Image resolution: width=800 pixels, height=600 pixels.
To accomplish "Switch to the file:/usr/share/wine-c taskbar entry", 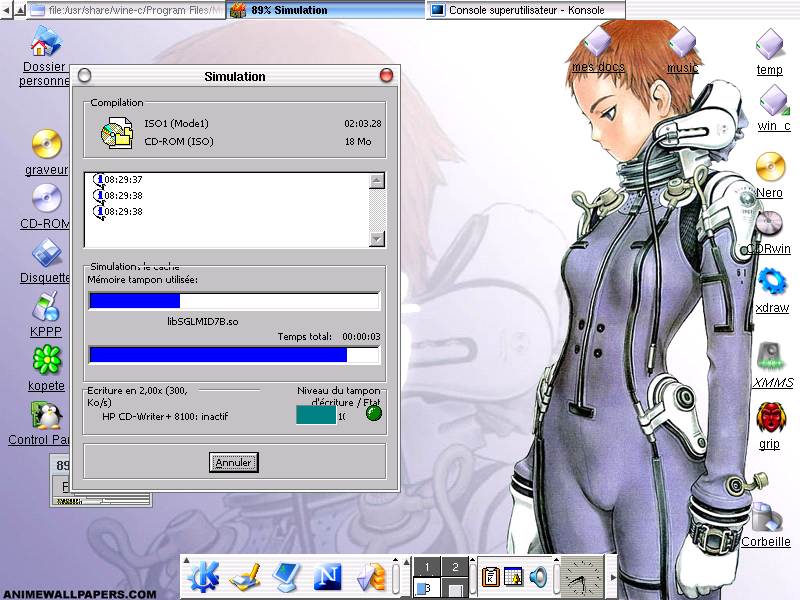I will pos(127,10).
